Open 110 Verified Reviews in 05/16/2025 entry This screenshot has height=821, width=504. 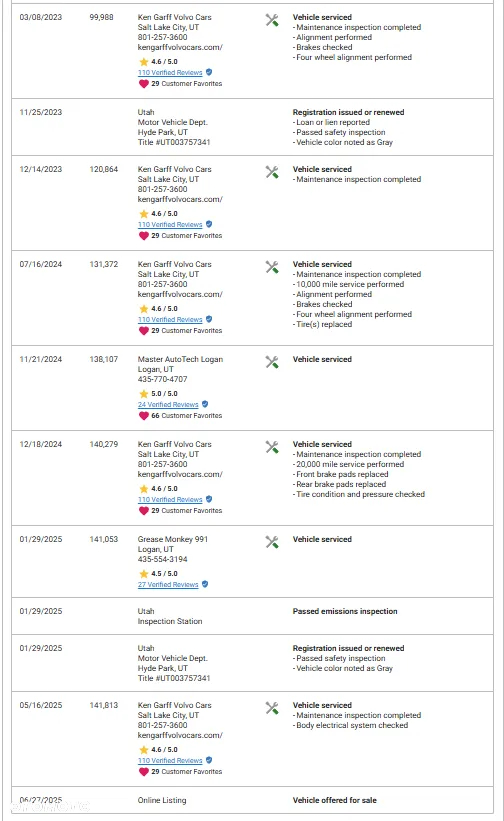pyautogui.click(x=170, y=761)
